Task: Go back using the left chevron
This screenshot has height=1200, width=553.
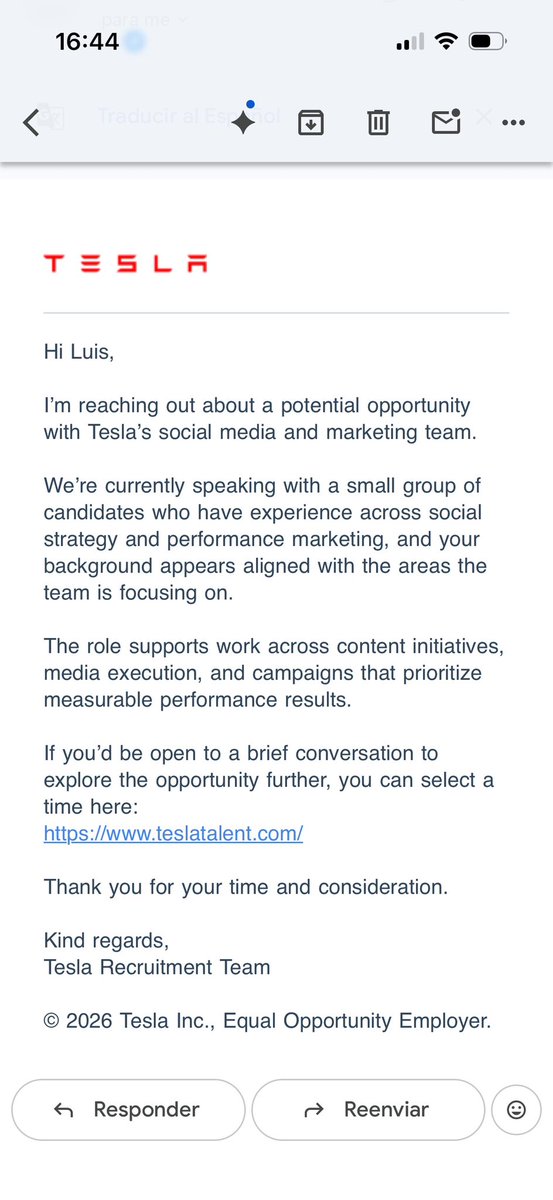Action: tap(31, 122)
